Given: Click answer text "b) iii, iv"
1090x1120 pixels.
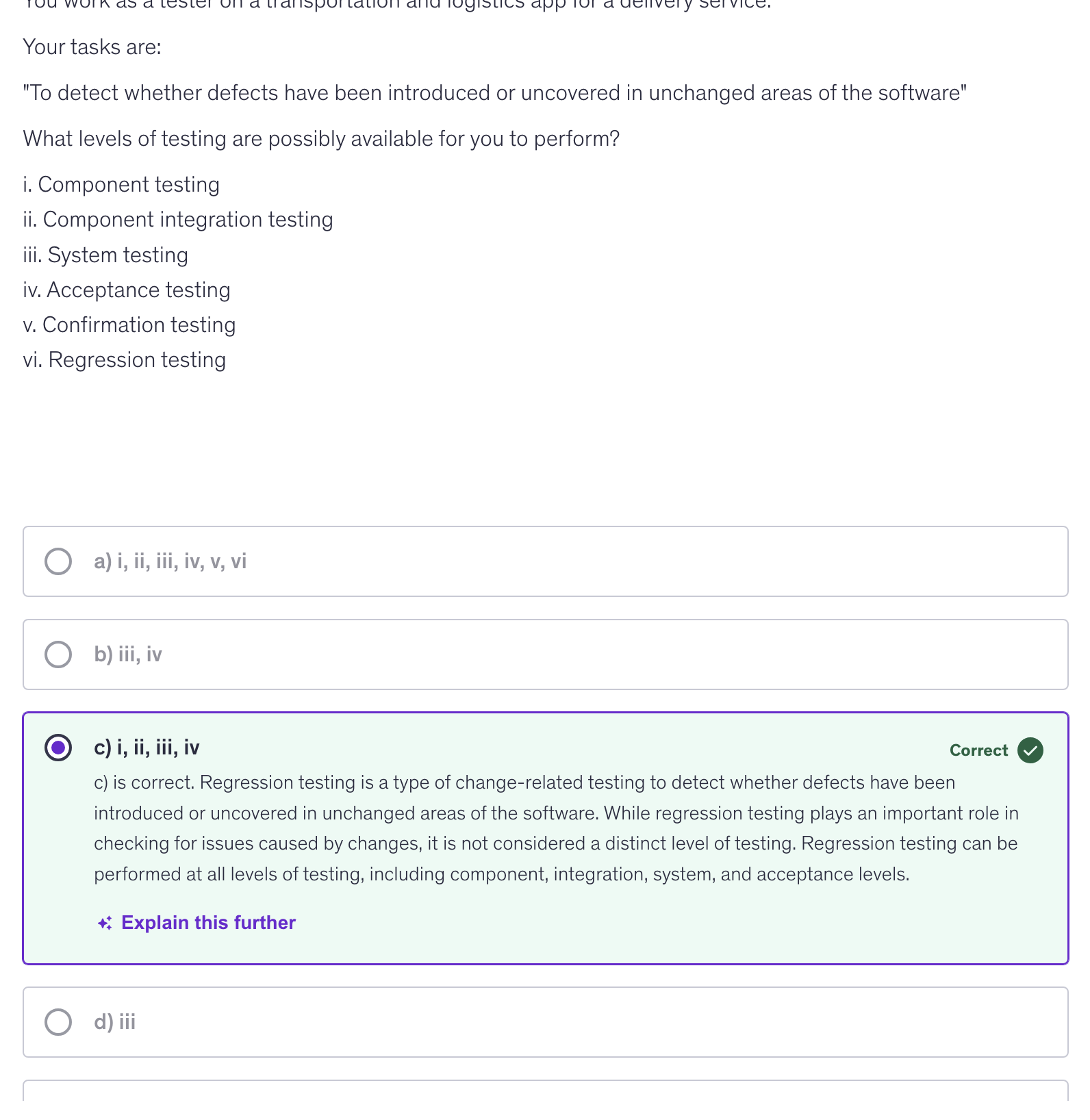Looking at the screenshot, I should click(x=128, y=654).
